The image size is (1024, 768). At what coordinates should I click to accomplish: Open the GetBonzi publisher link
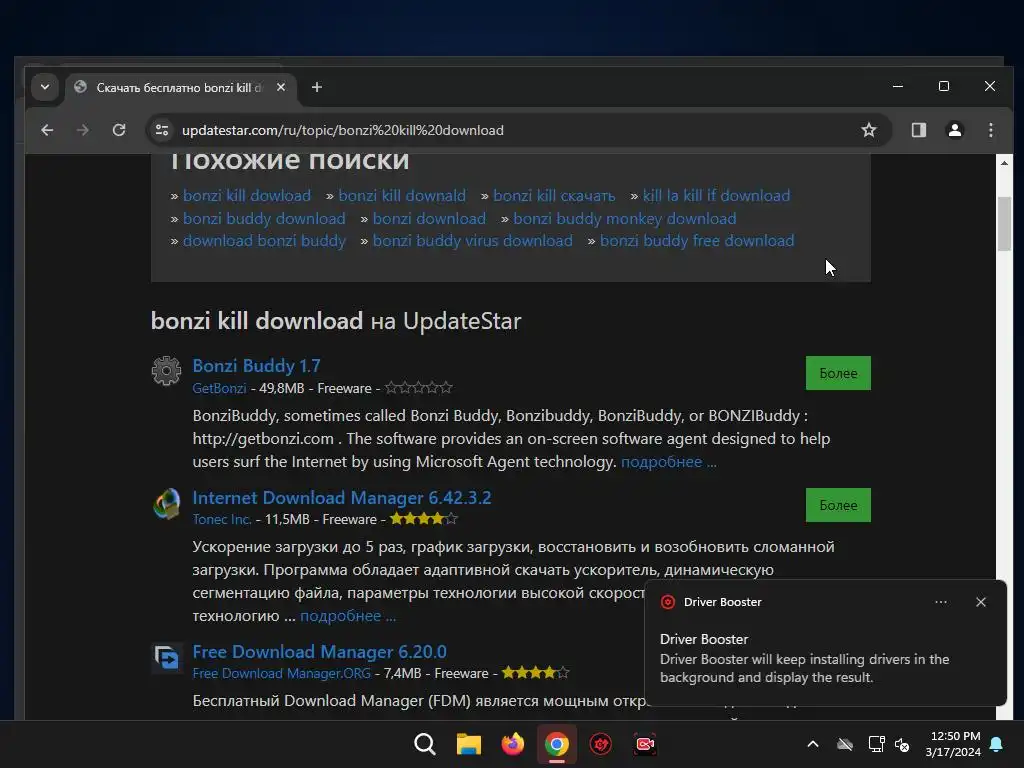219,388
